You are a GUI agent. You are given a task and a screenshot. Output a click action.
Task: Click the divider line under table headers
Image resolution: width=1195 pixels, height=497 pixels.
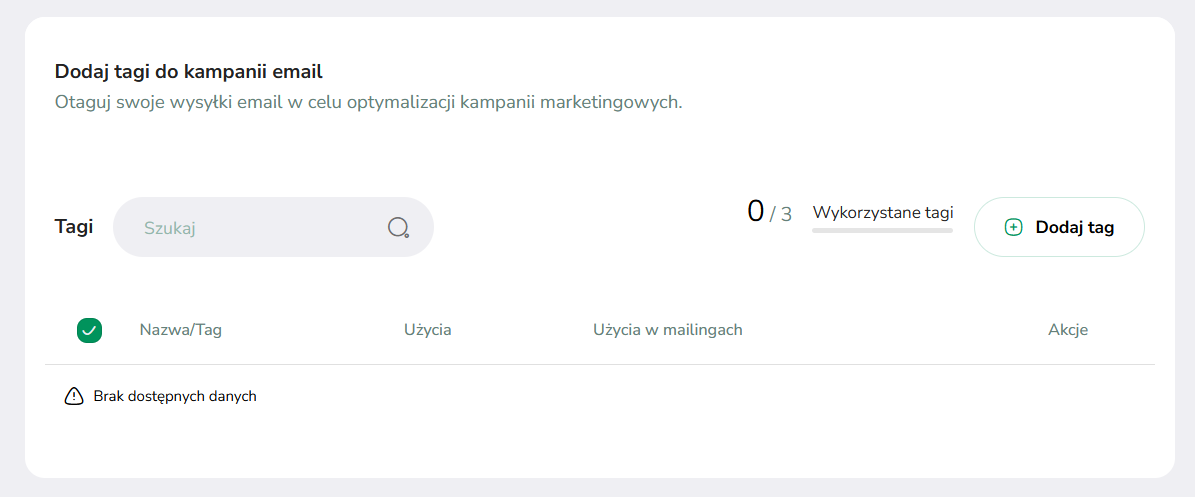click(x=600, y=364)
